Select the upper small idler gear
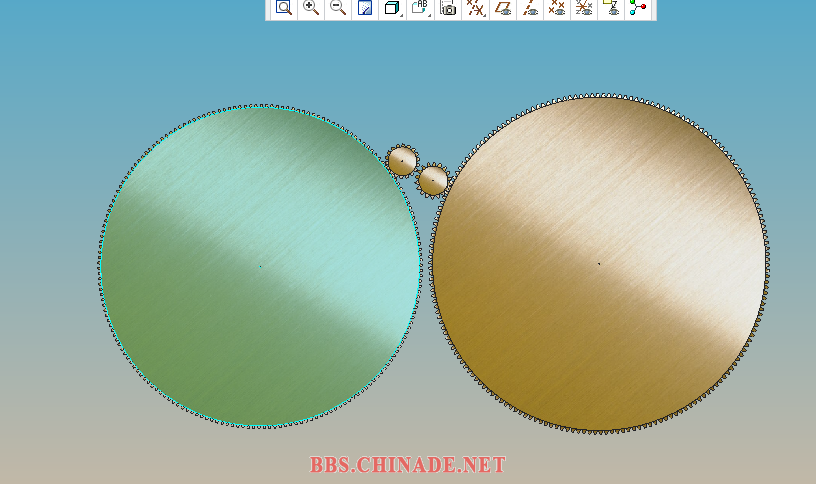816x484 pixels. tap(402, 160)
